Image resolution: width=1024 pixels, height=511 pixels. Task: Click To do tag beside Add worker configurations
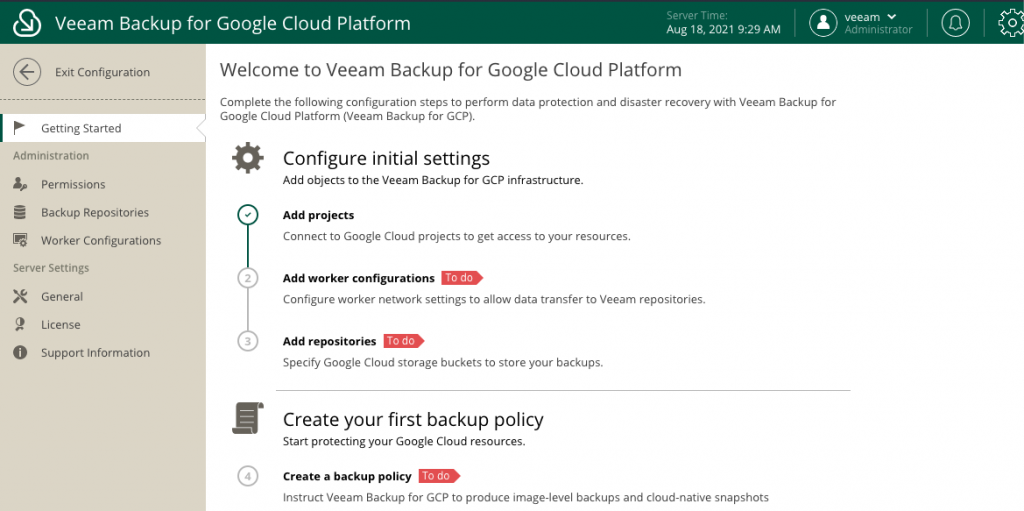click(462, 278)
